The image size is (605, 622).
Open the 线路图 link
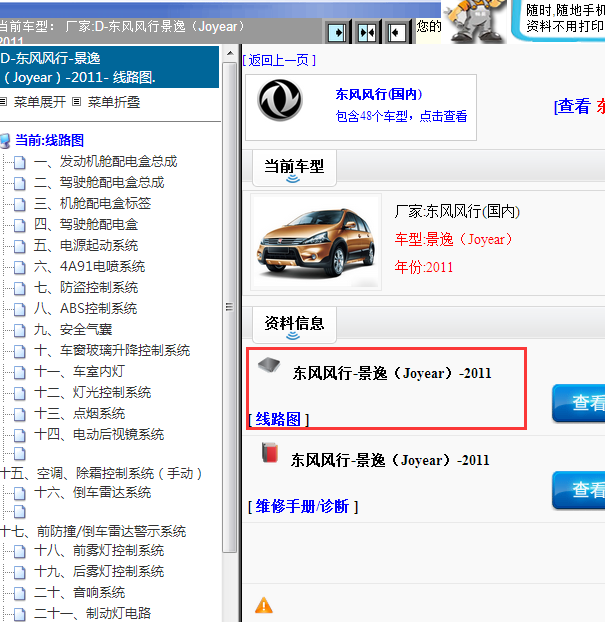278,419
